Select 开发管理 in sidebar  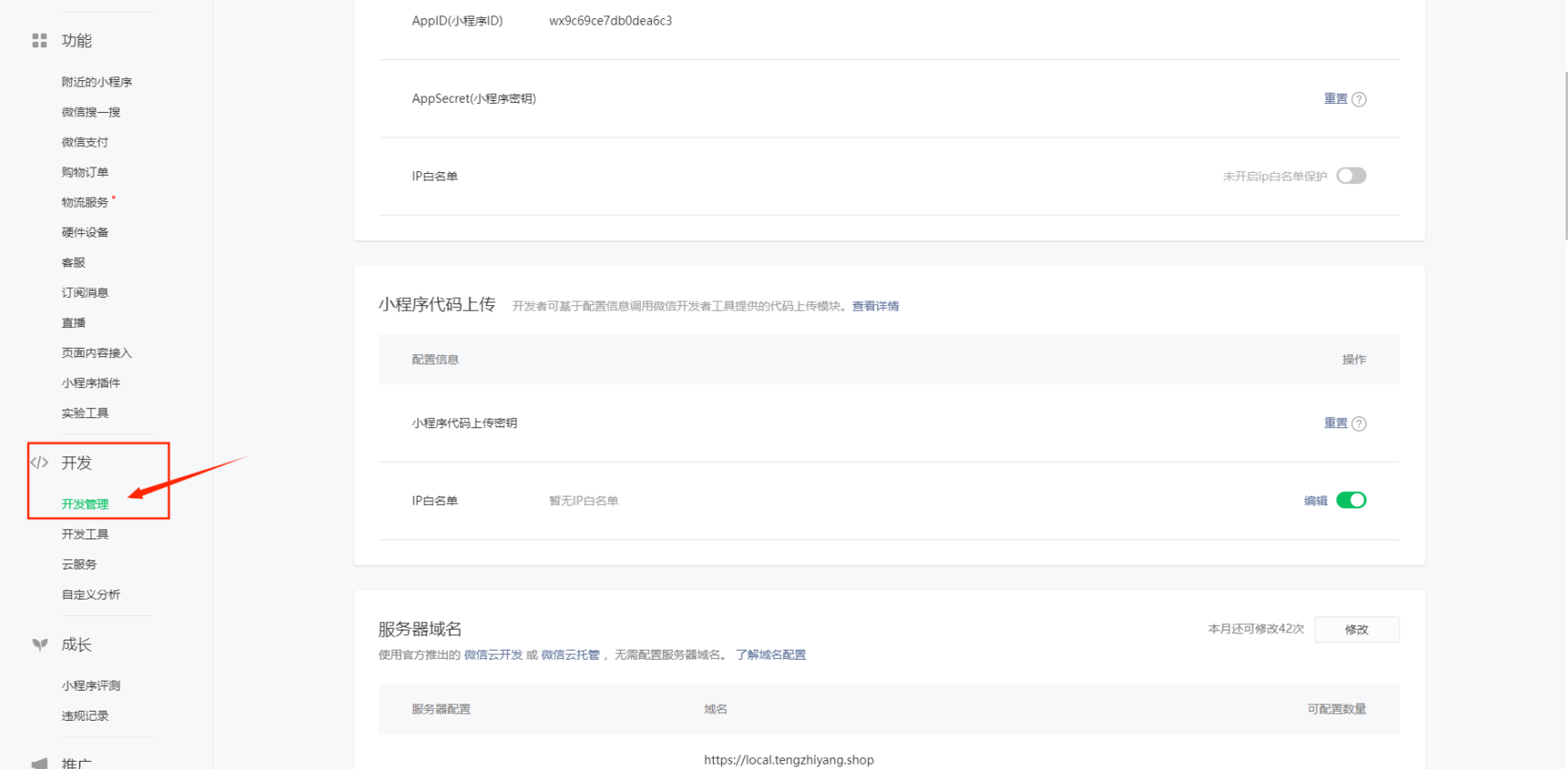coord(85,504)
